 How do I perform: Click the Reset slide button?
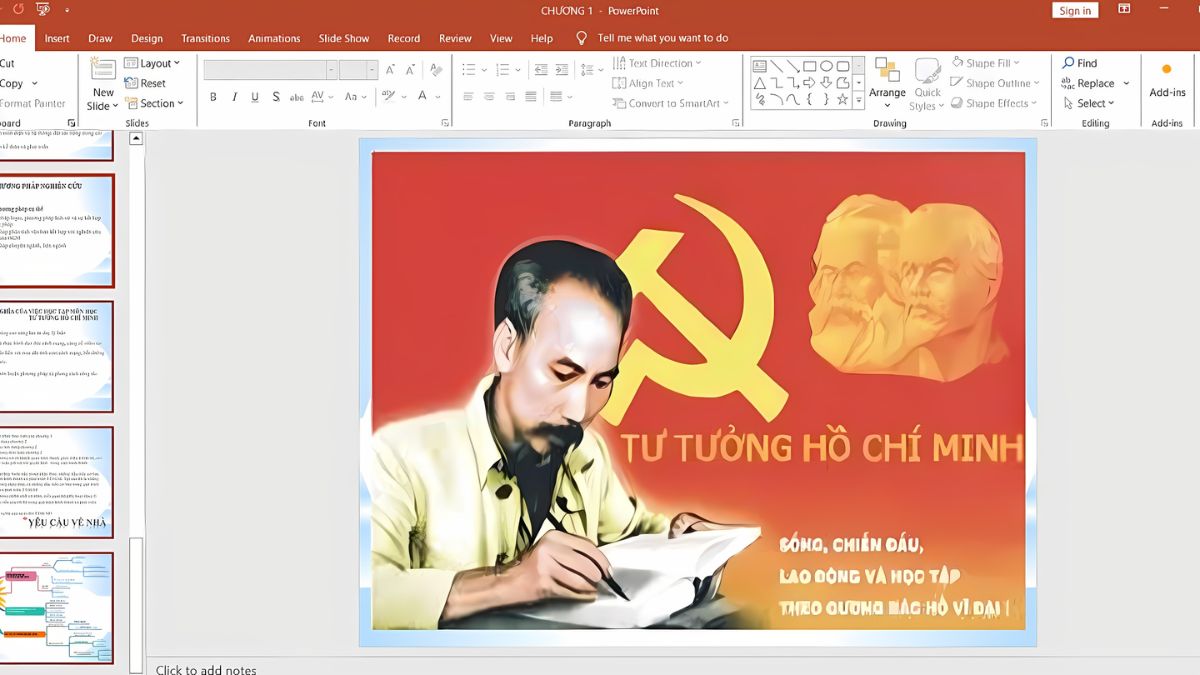(x=146, y=83)
